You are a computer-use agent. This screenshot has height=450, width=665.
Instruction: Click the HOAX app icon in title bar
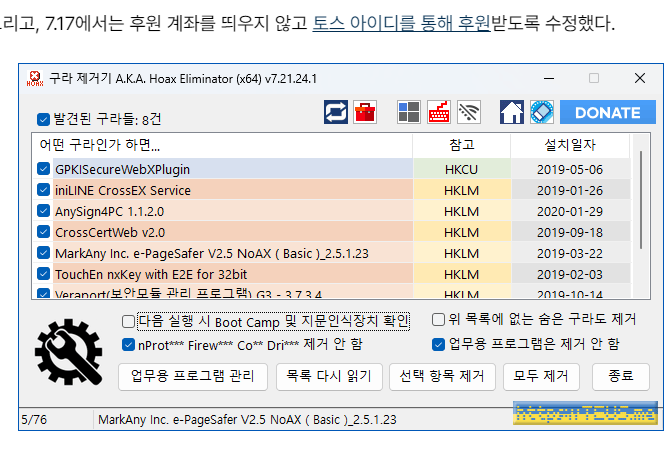tap(35, 78)
